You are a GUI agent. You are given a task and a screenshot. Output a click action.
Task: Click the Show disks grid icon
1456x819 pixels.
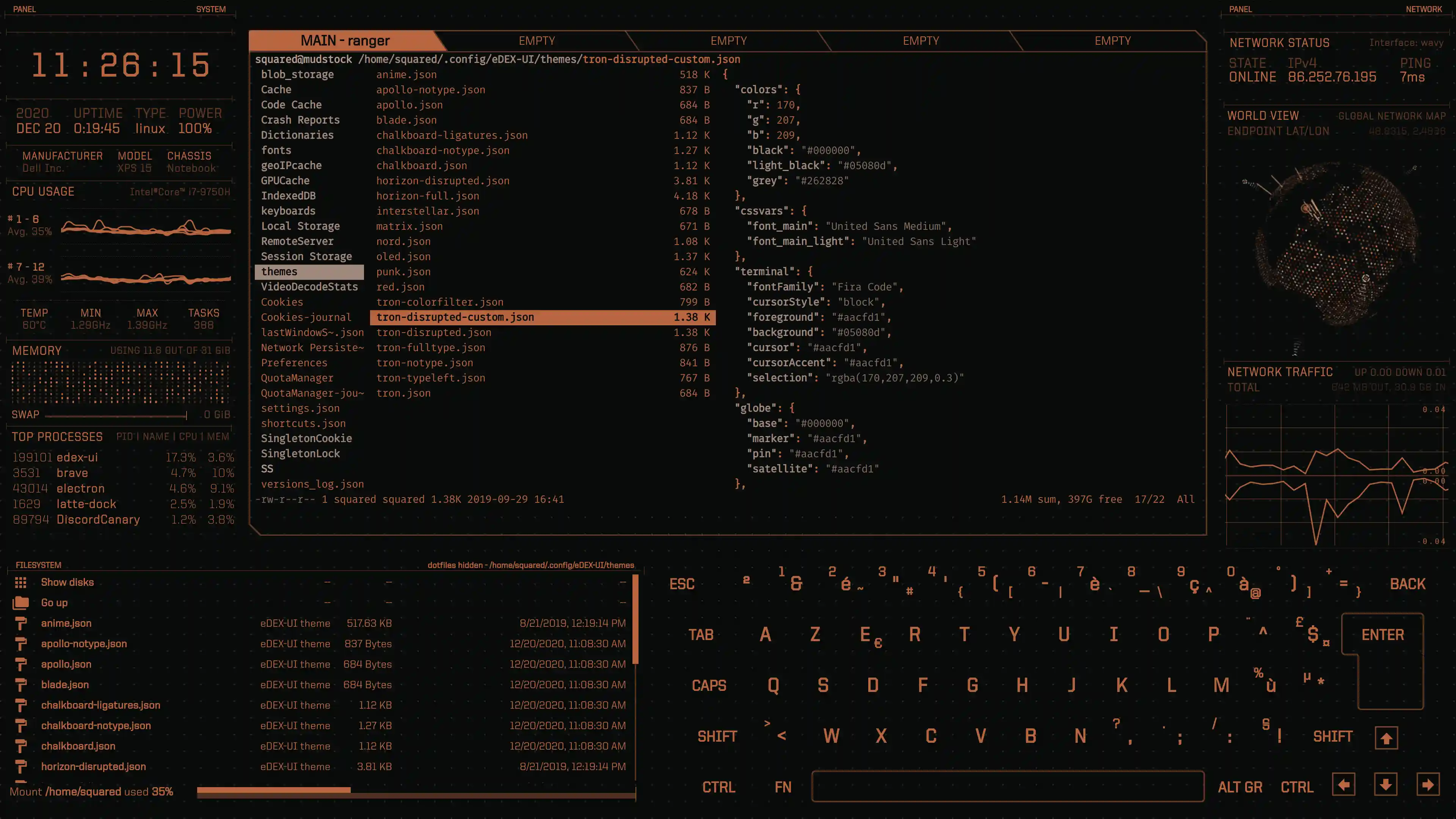(21, 582)
